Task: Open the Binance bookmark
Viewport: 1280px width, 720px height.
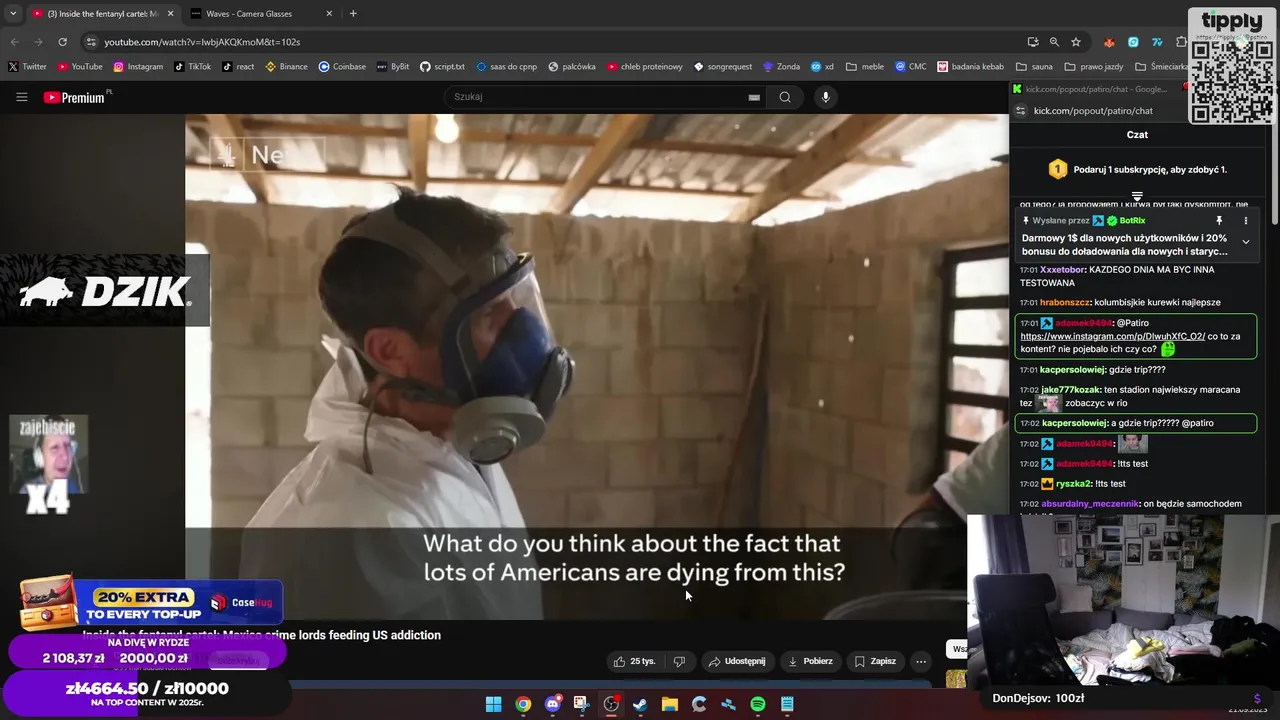Action: click(x=286, y=67)
